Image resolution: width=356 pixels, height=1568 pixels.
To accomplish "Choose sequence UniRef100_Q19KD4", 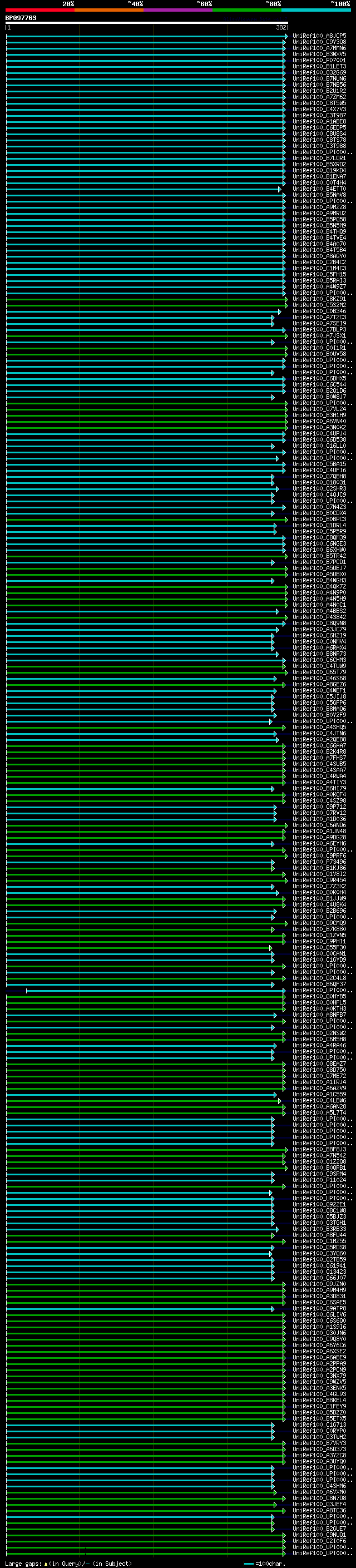I will pos(319,170).
